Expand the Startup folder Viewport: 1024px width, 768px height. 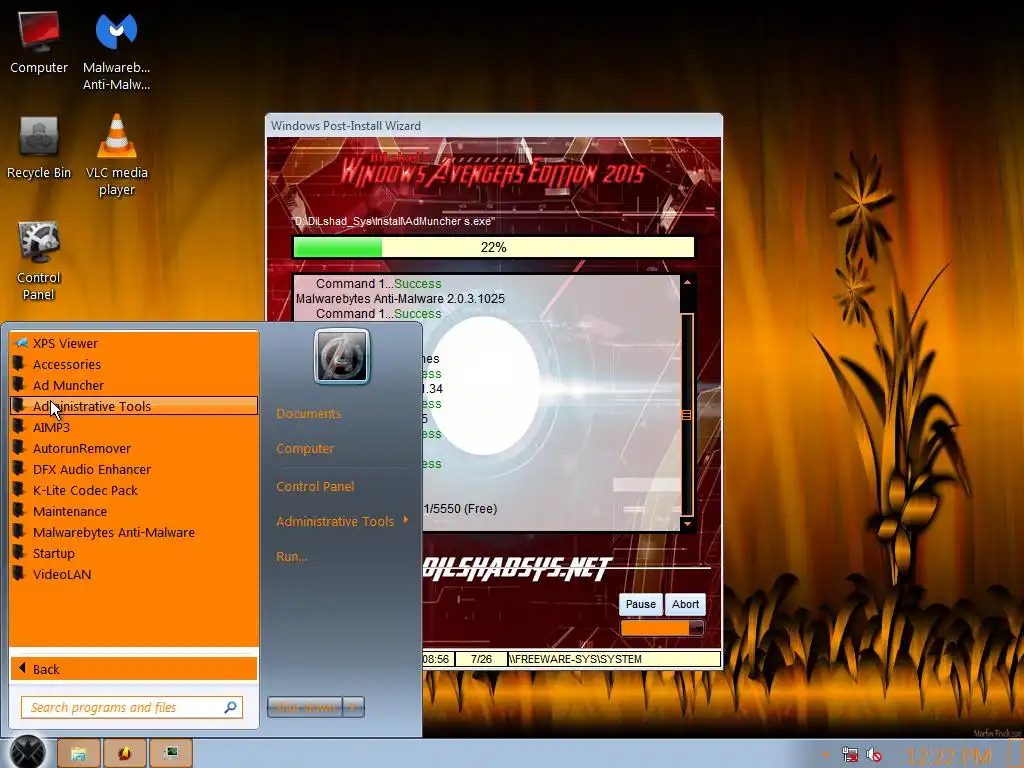coord(134,553)
